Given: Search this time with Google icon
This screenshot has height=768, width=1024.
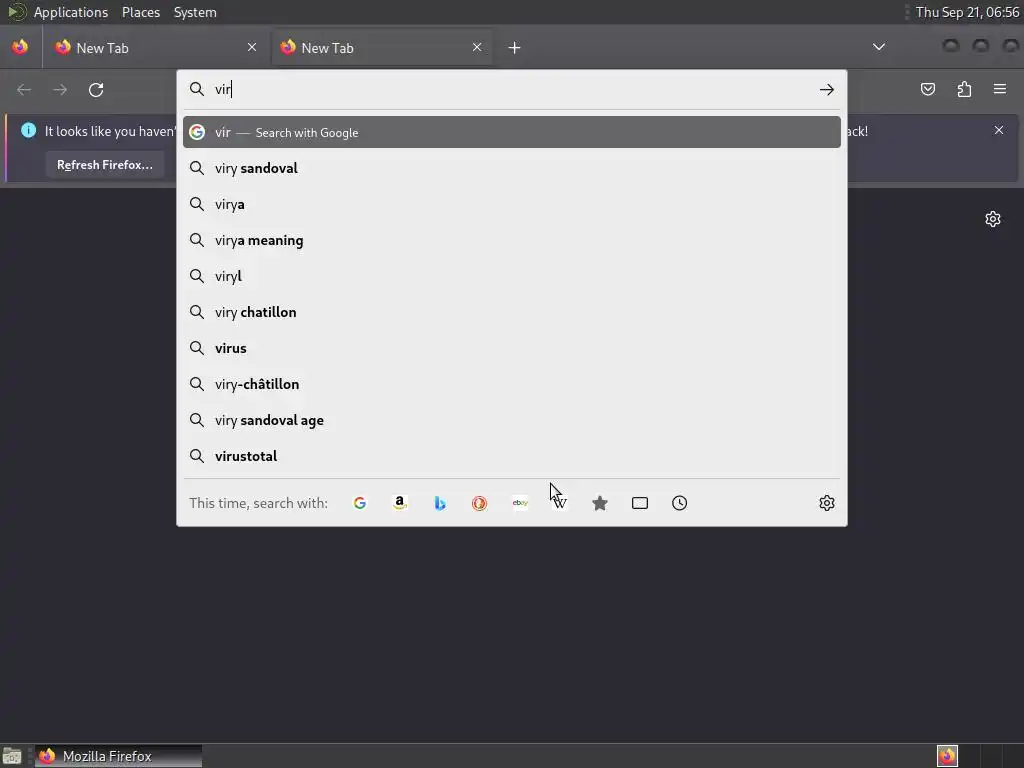Looking at the screenshot, I should (360, 503).
